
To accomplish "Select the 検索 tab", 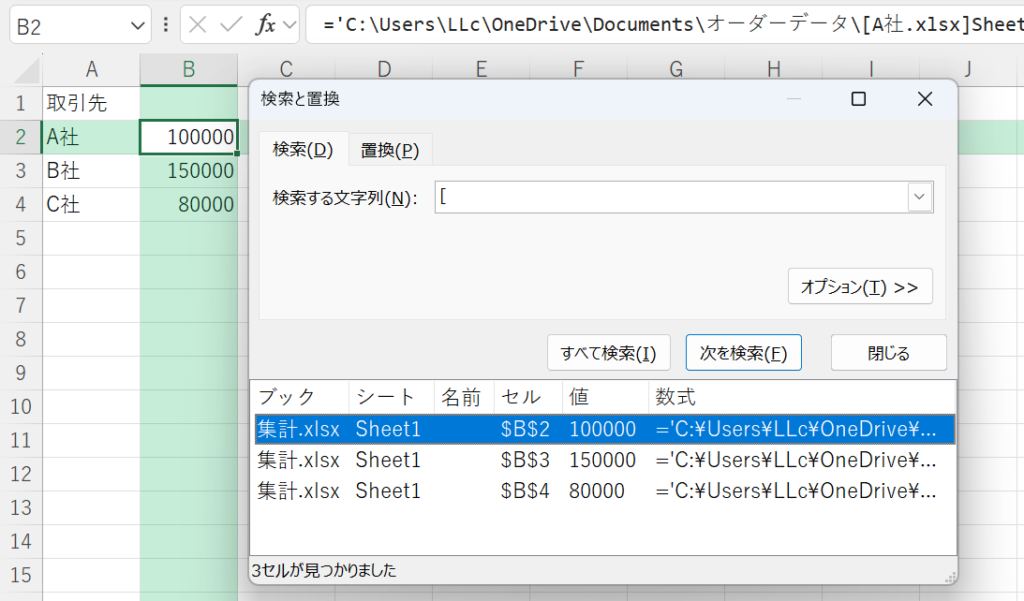I will (303, 150).
